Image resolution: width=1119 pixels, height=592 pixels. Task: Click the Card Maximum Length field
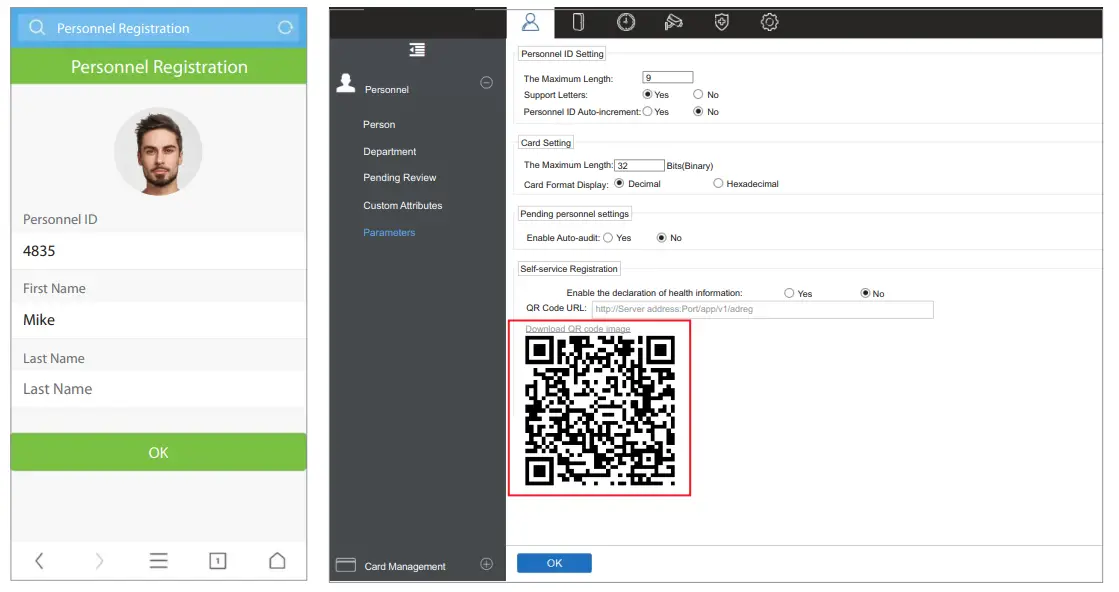point(639,165)
